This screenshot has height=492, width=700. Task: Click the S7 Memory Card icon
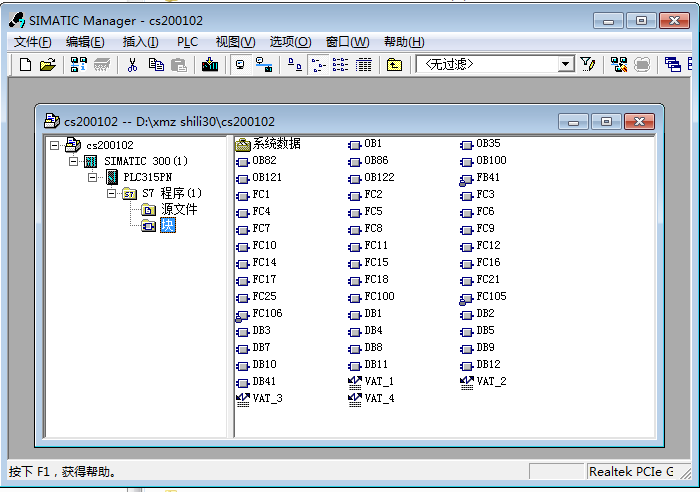click(x=102, y=65)
